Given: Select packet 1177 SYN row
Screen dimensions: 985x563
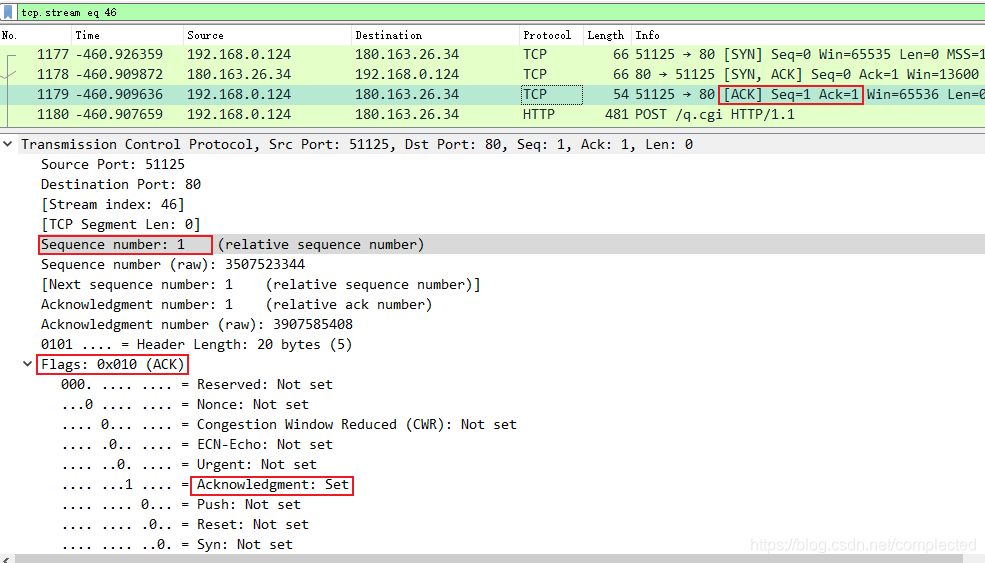Looking at the screenshot, I should [x=492, y=55].
